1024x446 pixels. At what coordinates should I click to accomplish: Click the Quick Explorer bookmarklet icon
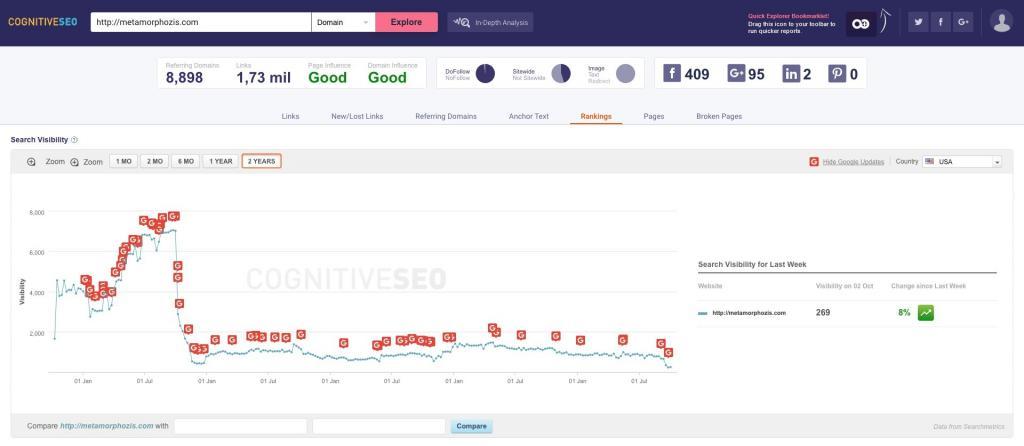[861, 24]
